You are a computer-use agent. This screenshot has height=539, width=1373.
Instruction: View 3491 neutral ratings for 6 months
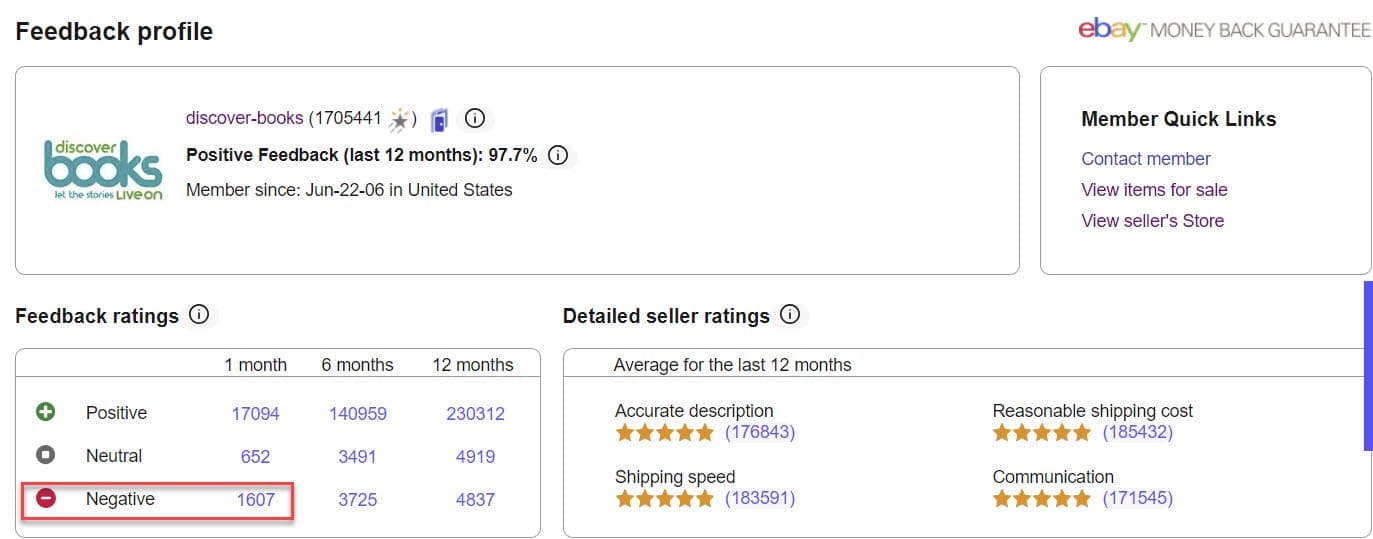[357, 456]
